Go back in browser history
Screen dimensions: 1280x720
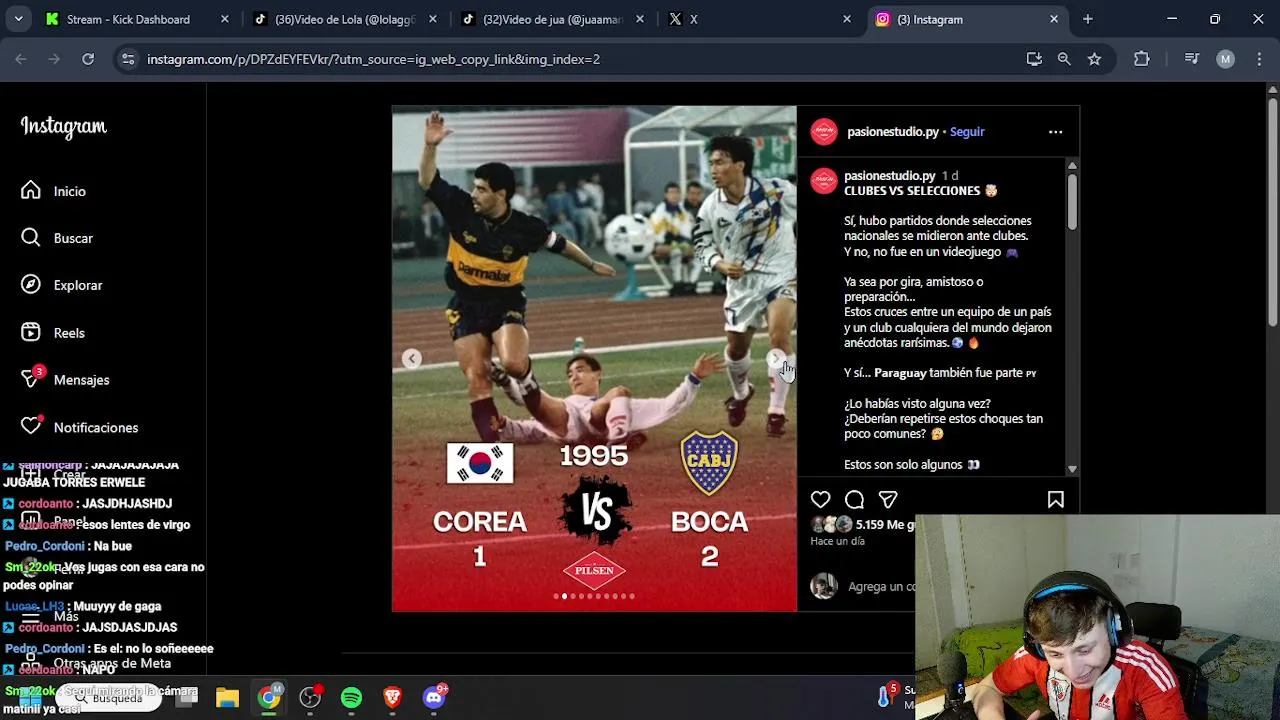(21, 59)
